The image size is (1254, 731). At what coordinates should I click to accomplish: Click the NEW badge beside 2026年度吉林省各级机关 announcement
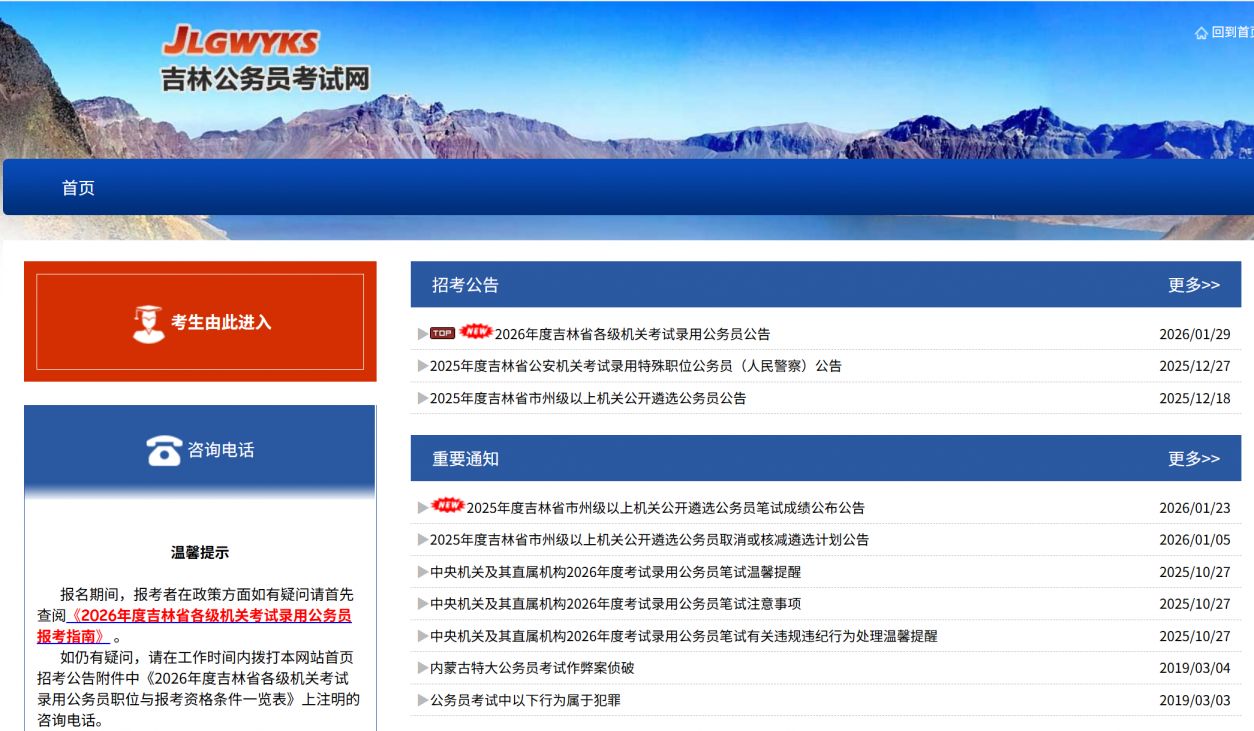click(x=476, y=331)
